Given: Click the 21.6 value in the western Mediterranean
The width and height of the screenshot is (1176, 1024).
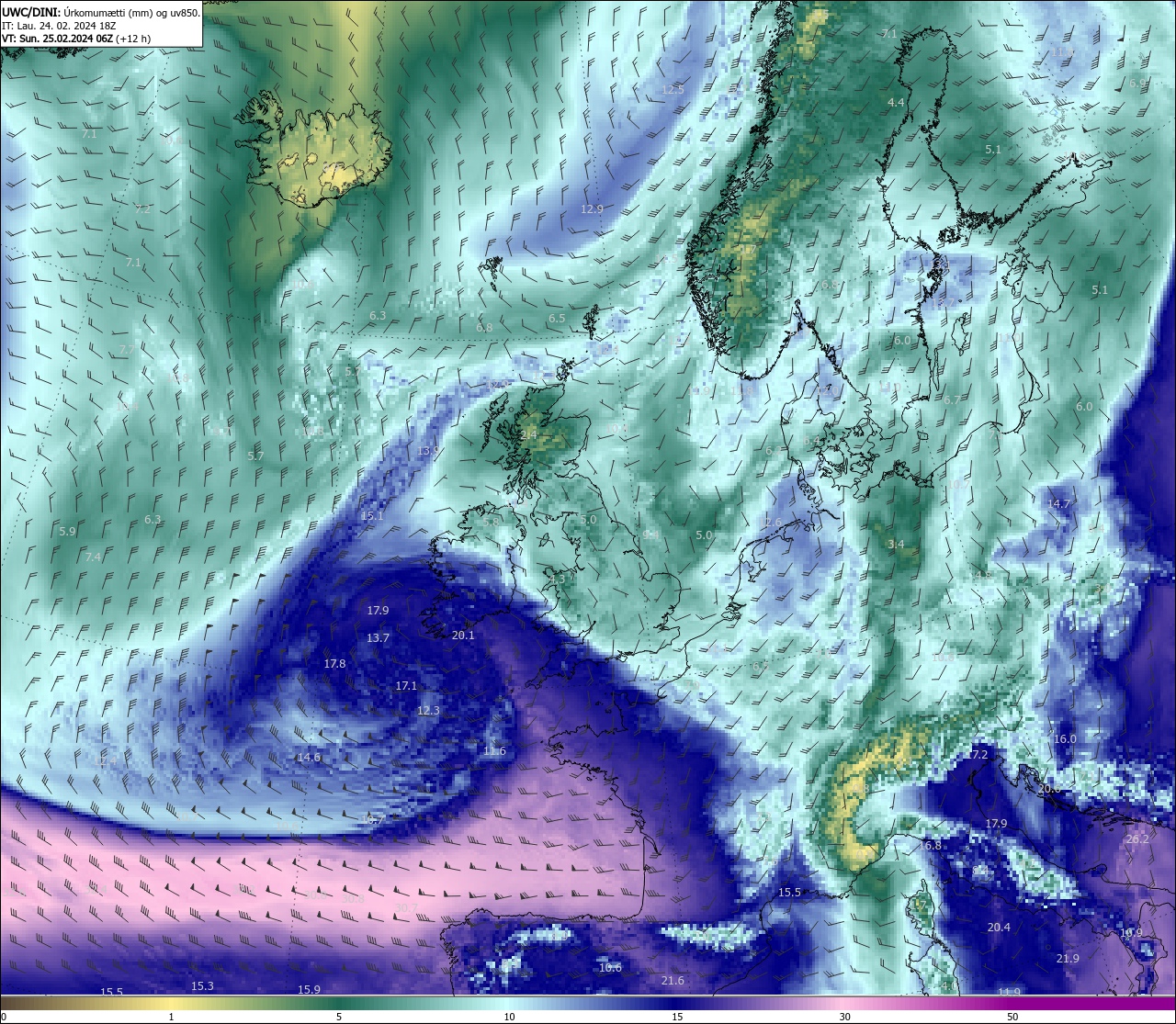Looking at the screenshot, I should click(673, 981).
